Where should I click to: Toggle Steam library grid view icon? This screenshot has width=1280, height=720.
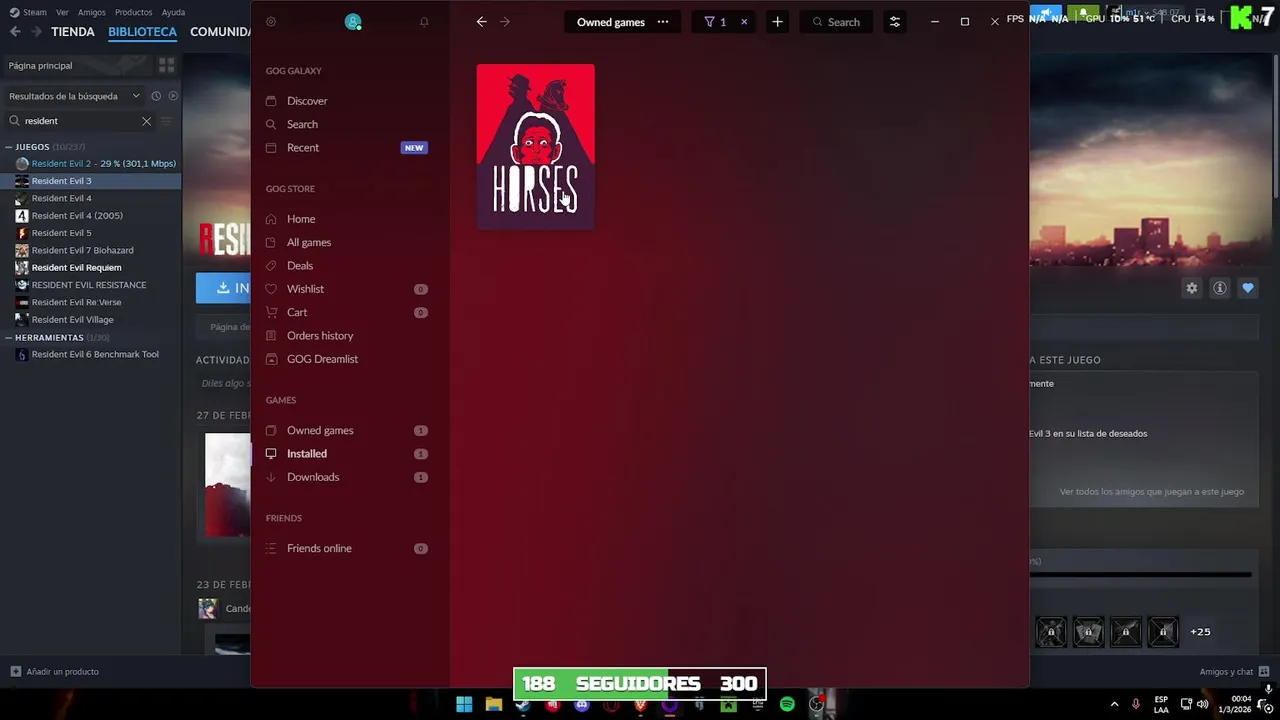[166, 66]
